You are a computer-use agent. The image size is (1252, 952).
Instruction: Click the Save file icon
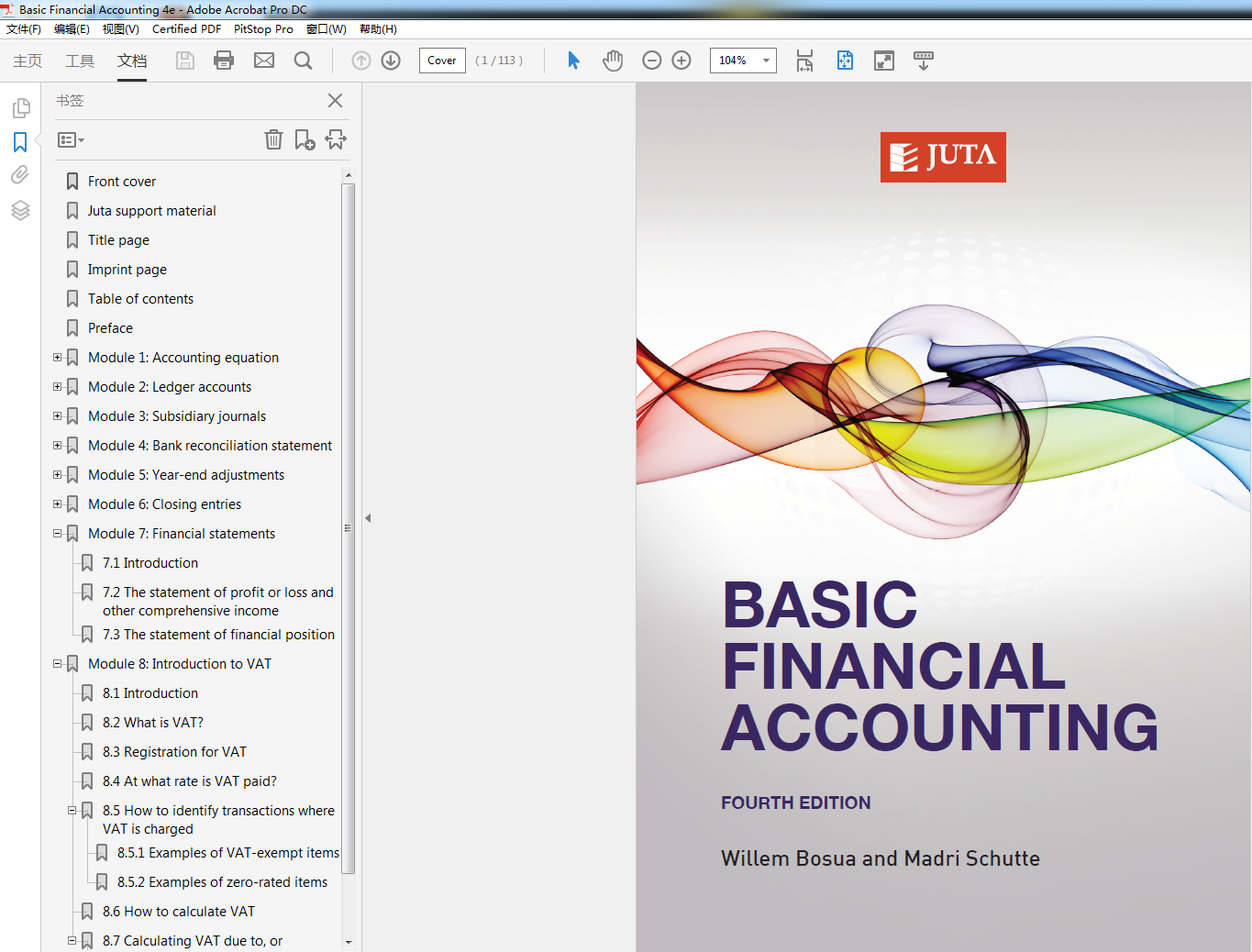(185, 61)
